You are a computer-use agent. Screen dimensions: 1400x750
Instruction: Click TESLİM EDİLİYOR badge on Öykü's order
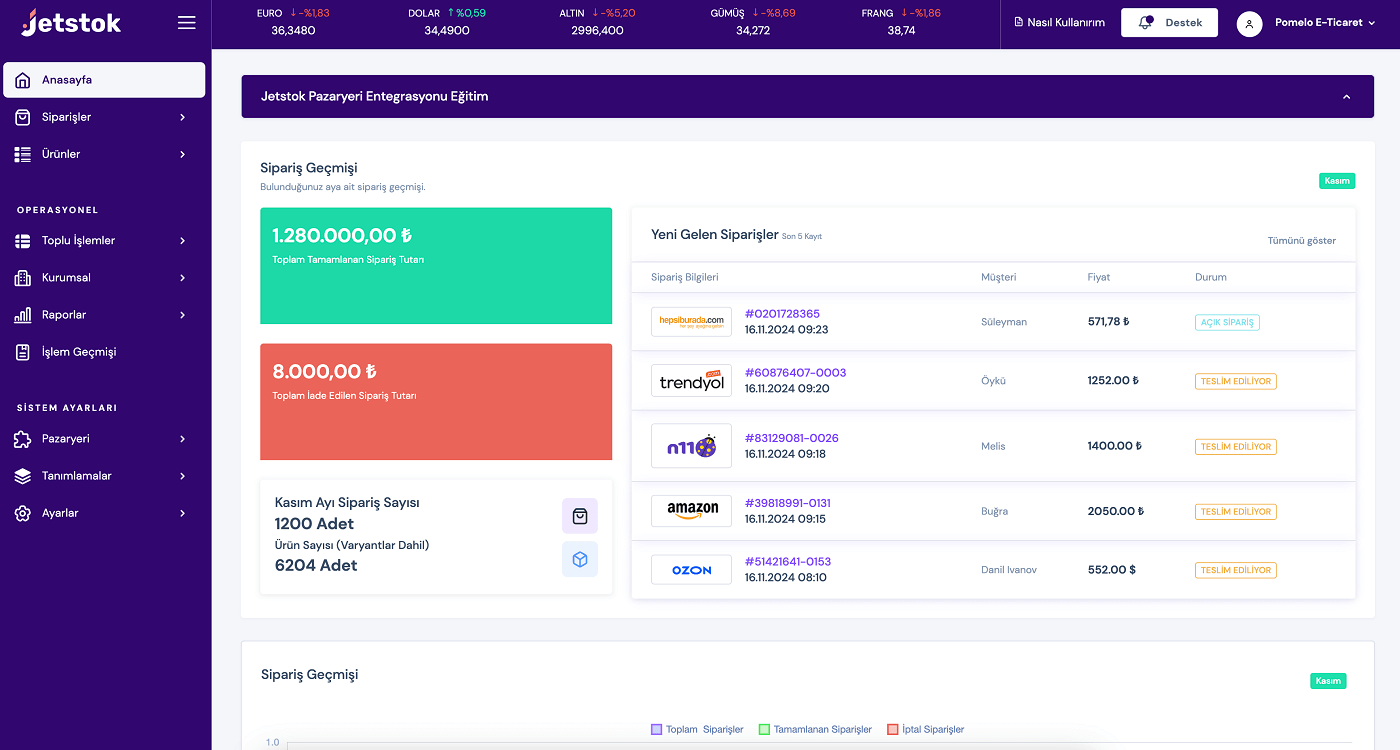(x=1236, y=381)
